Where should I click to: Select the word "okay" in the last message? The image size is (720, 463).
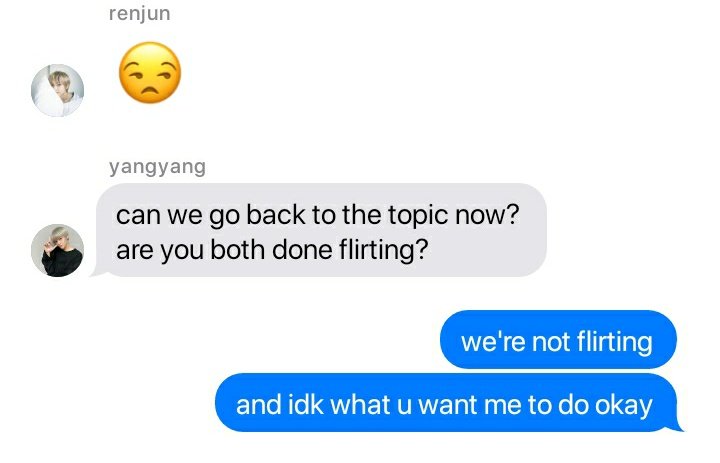(624, 406)
